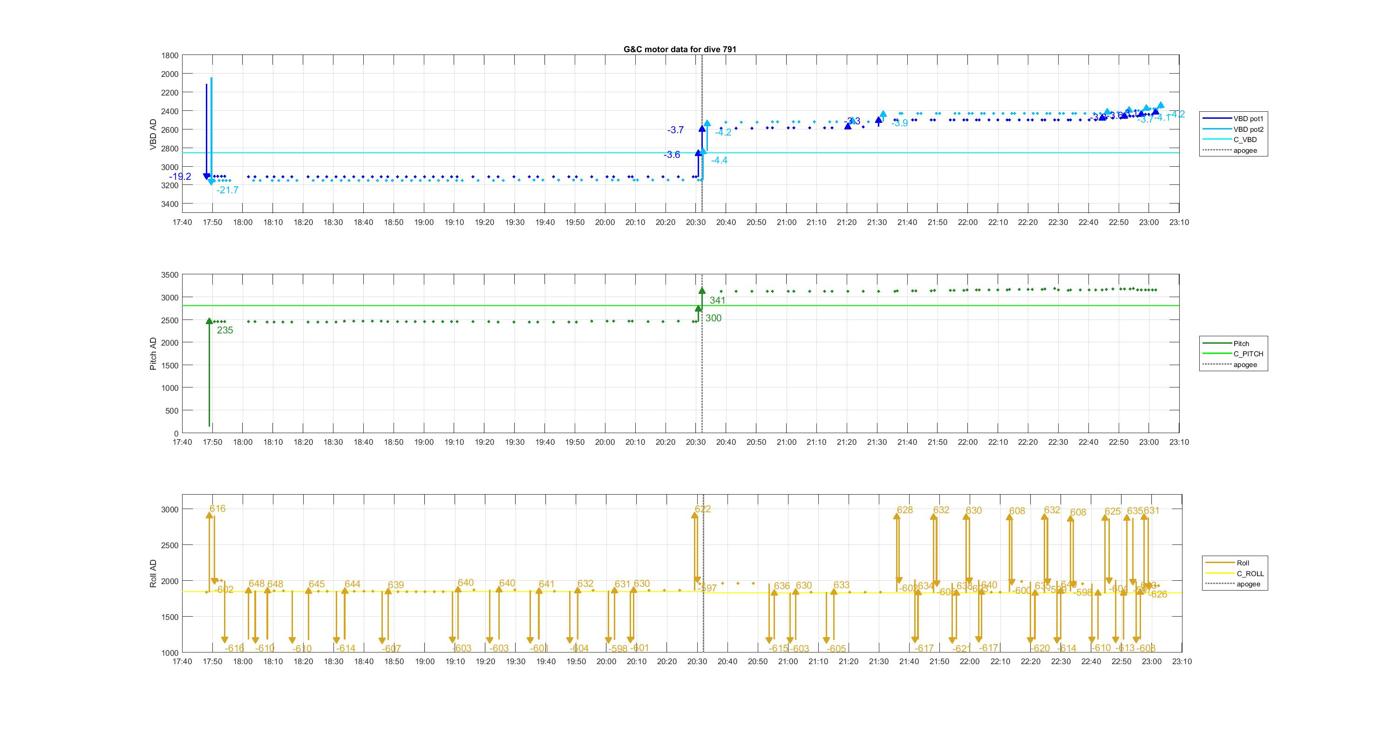Click the 'Pitch AD' y-axis label
This screenshot has height=733, width=1400.
coord(153,354)
